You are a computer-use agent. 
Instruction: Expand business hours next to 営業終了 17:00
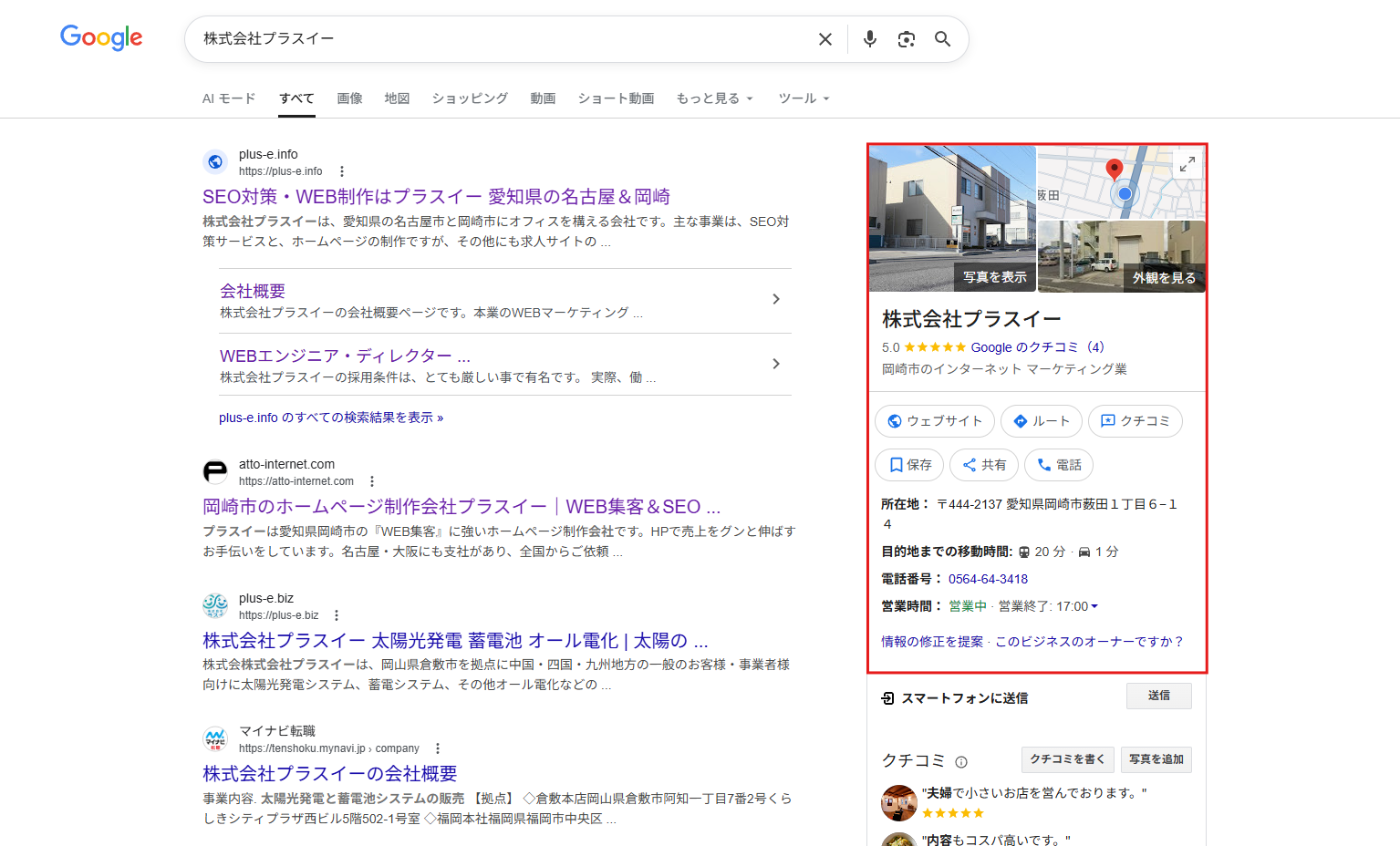[x=1094, y=606]
